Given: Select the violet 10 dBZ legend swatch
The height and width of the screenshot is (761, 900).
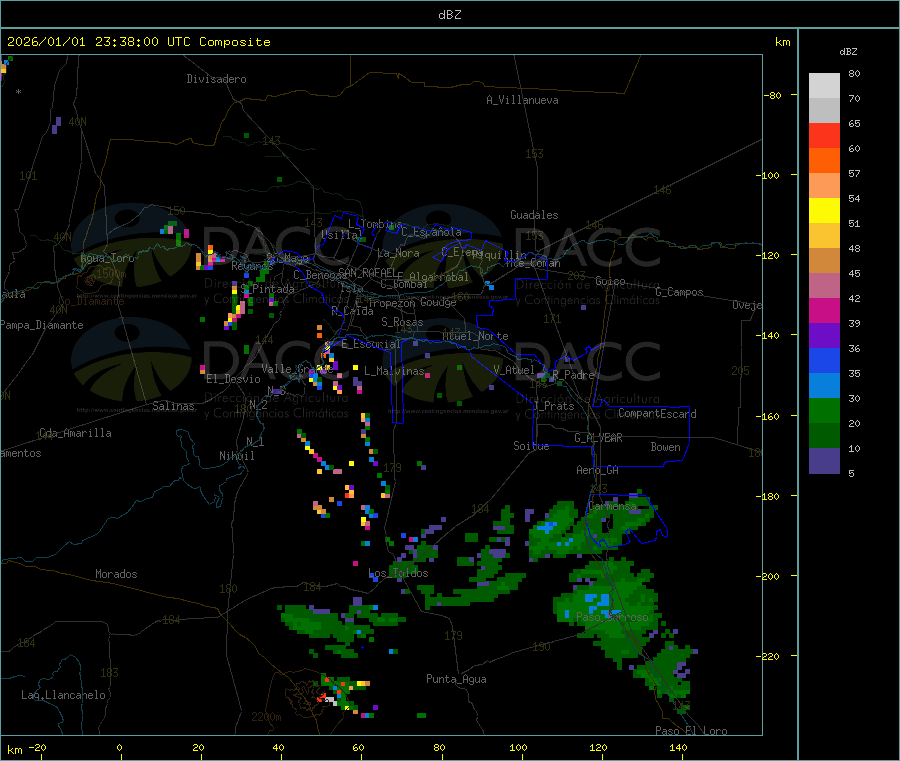Looking at the screenshot, I should (824, 461).
